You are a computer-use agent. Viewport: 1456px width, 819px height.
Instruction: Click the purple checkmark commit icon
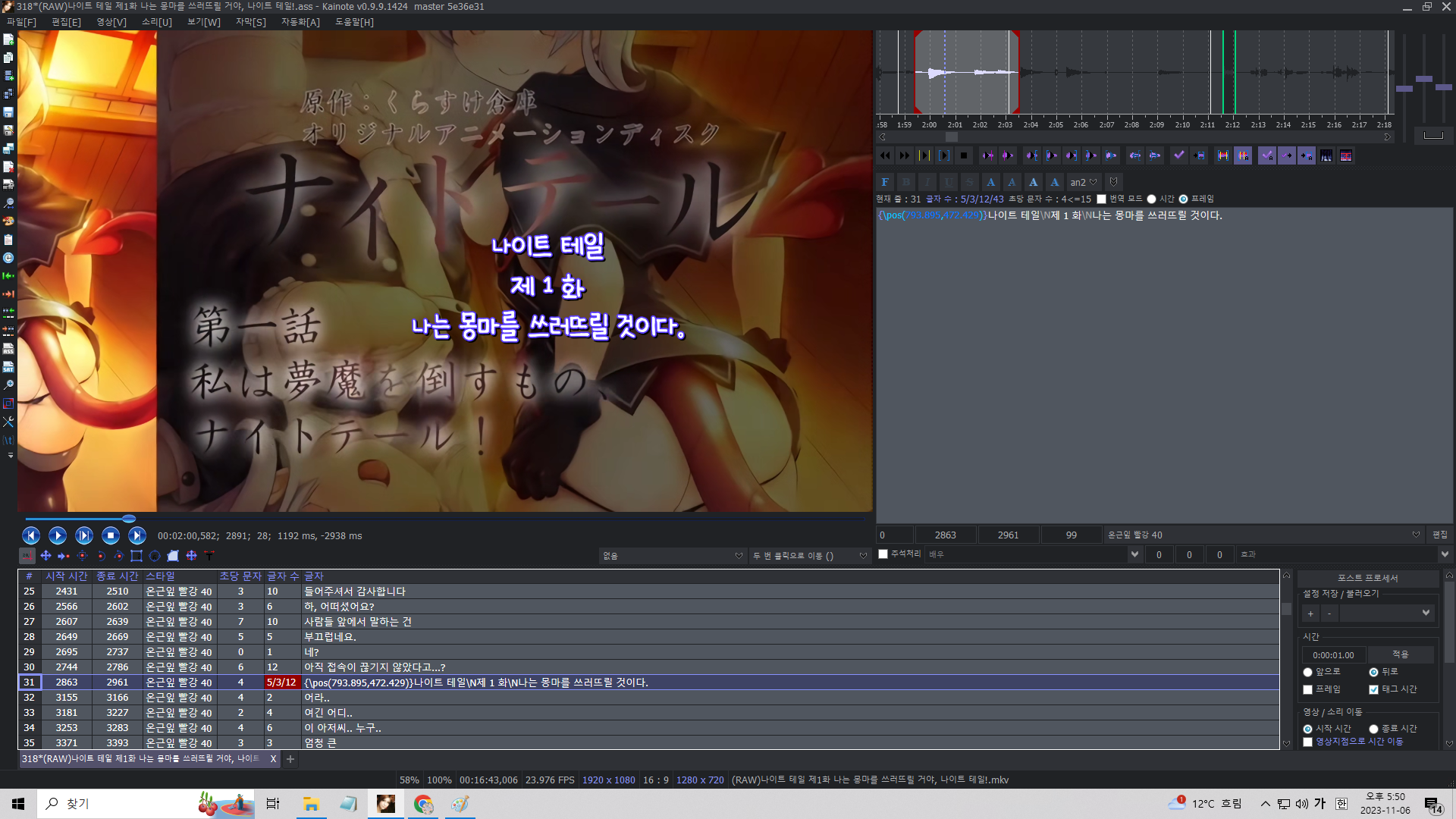pos(1179,155)
